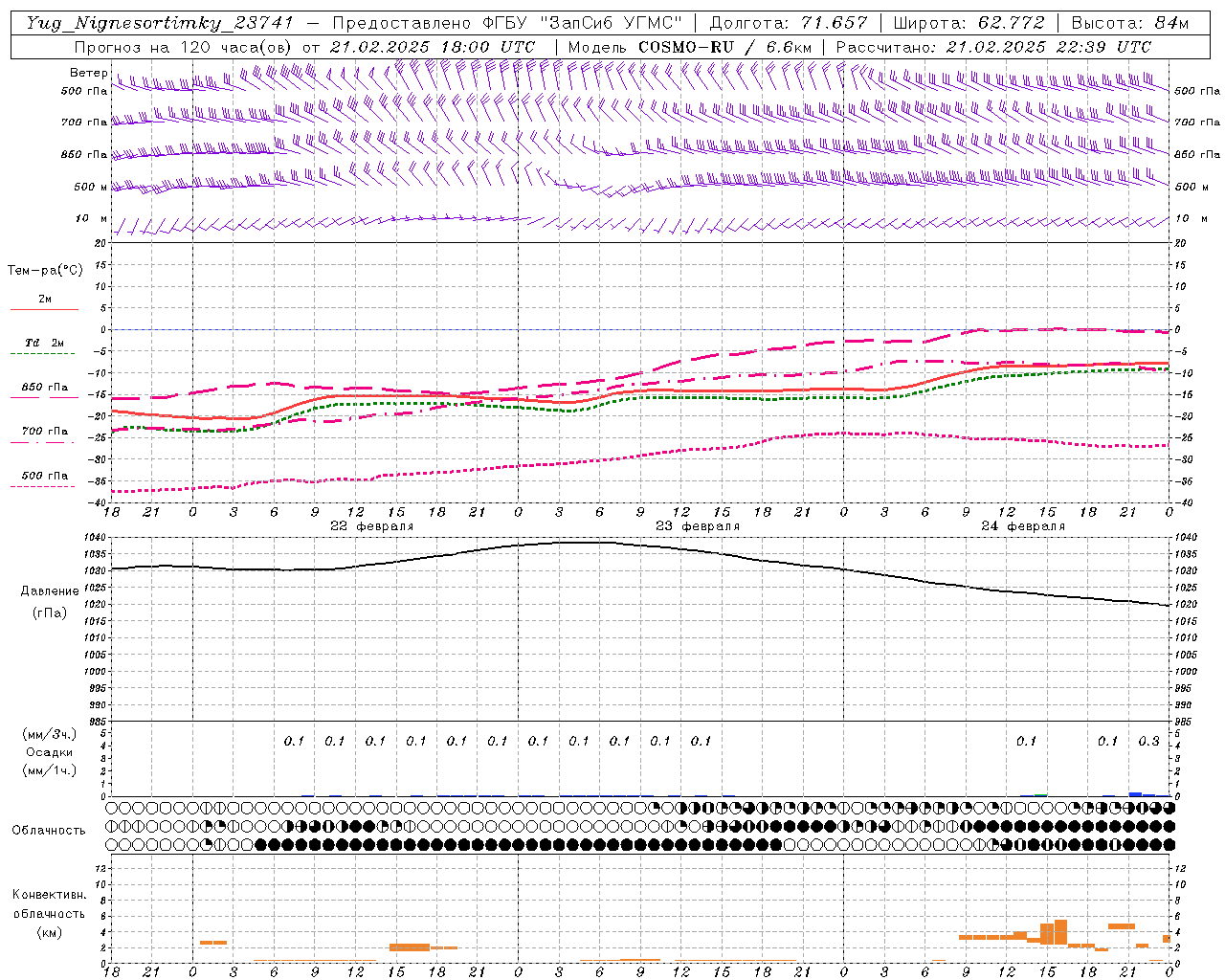This screenshot has width=1225, height=980.
Task: Select the forecast start time 21.02.2025 18:00 UTC
Action: coord(432,47)
